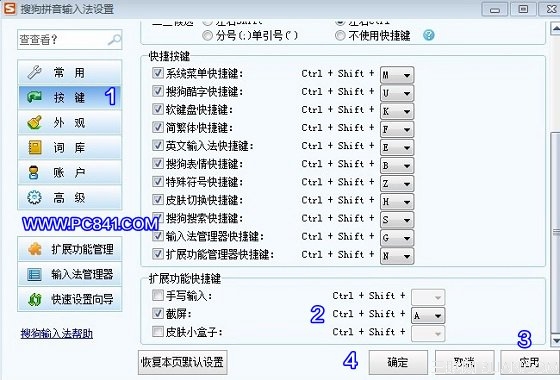This screenshot has height=380, width=560.
Task: Click the magnifier icon in search box
Action: coord(114,39)
